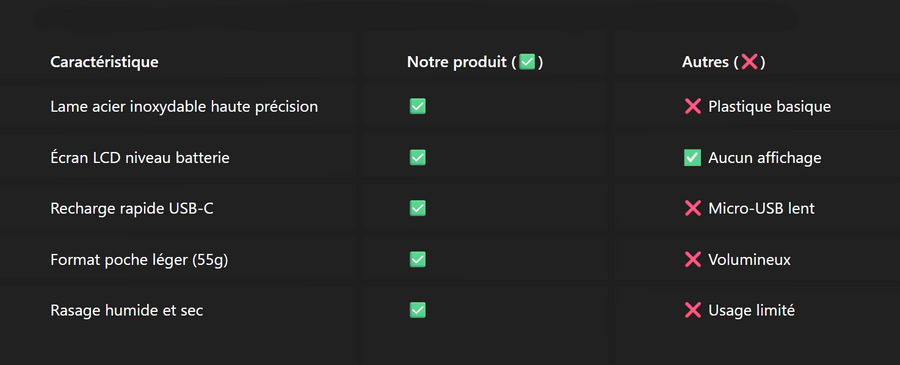The height and width of the screenshot is (365, 900).
Task: Select the 'Format poche léger (55g)' label
Action: click(x=139, y=260)
